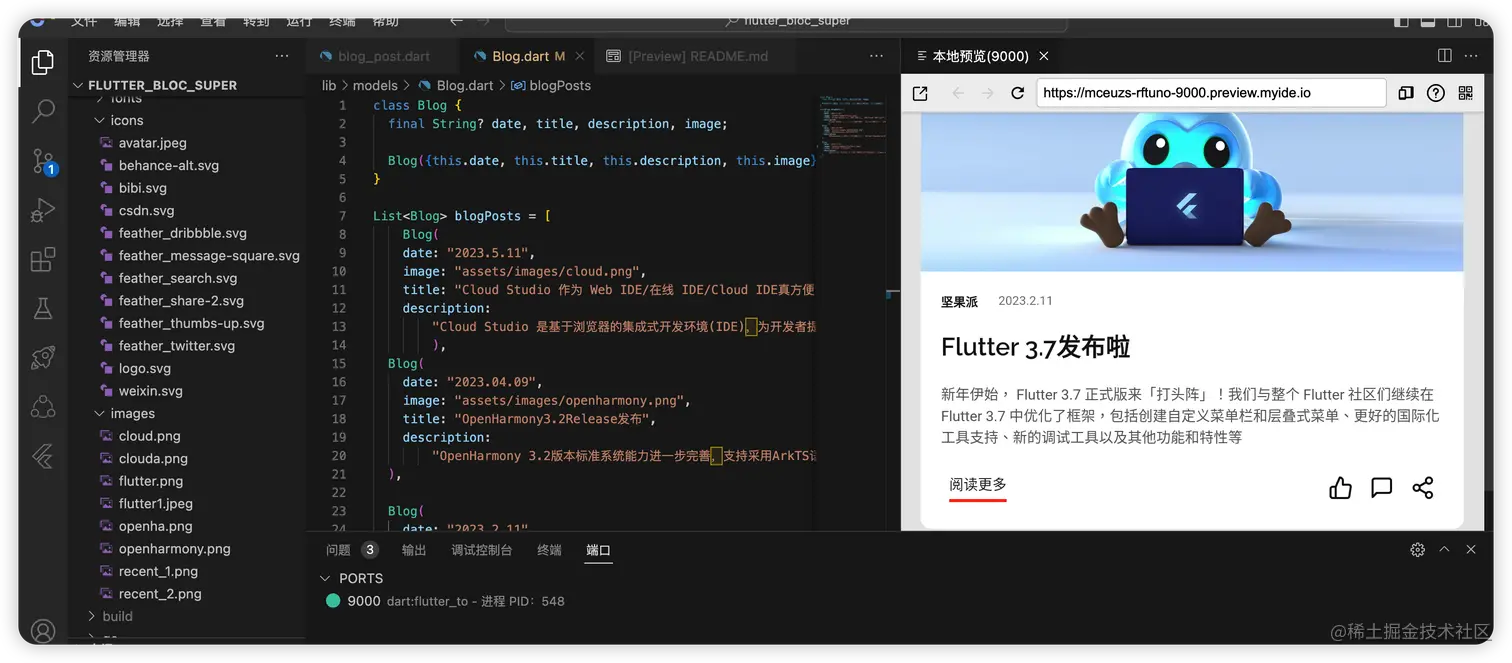
Task: Like the Flutter 3.7 blog post
Action: point(1340,488)
